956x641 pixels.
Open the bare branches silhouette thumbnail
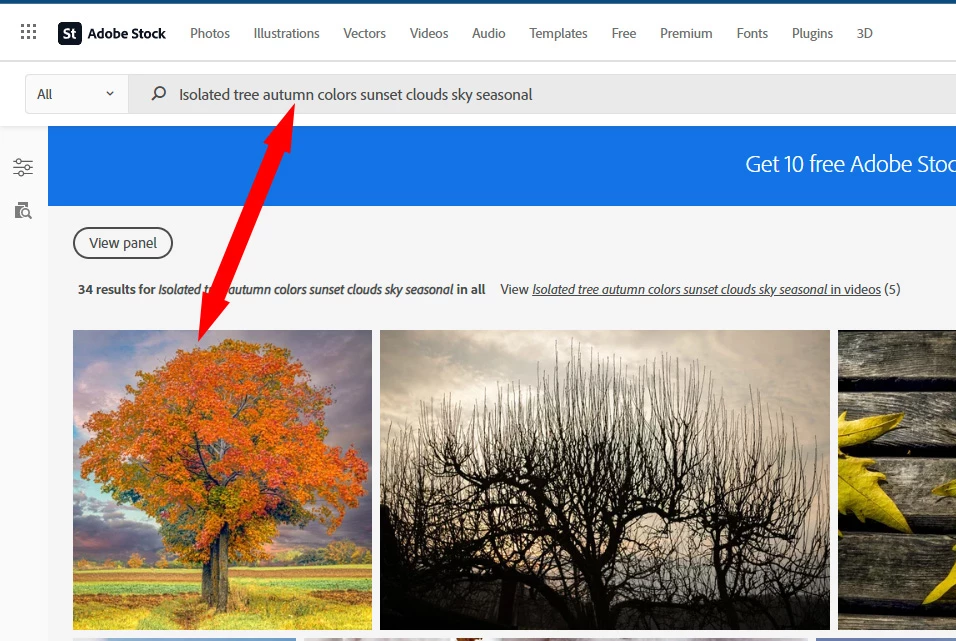(x=605, y=480)
